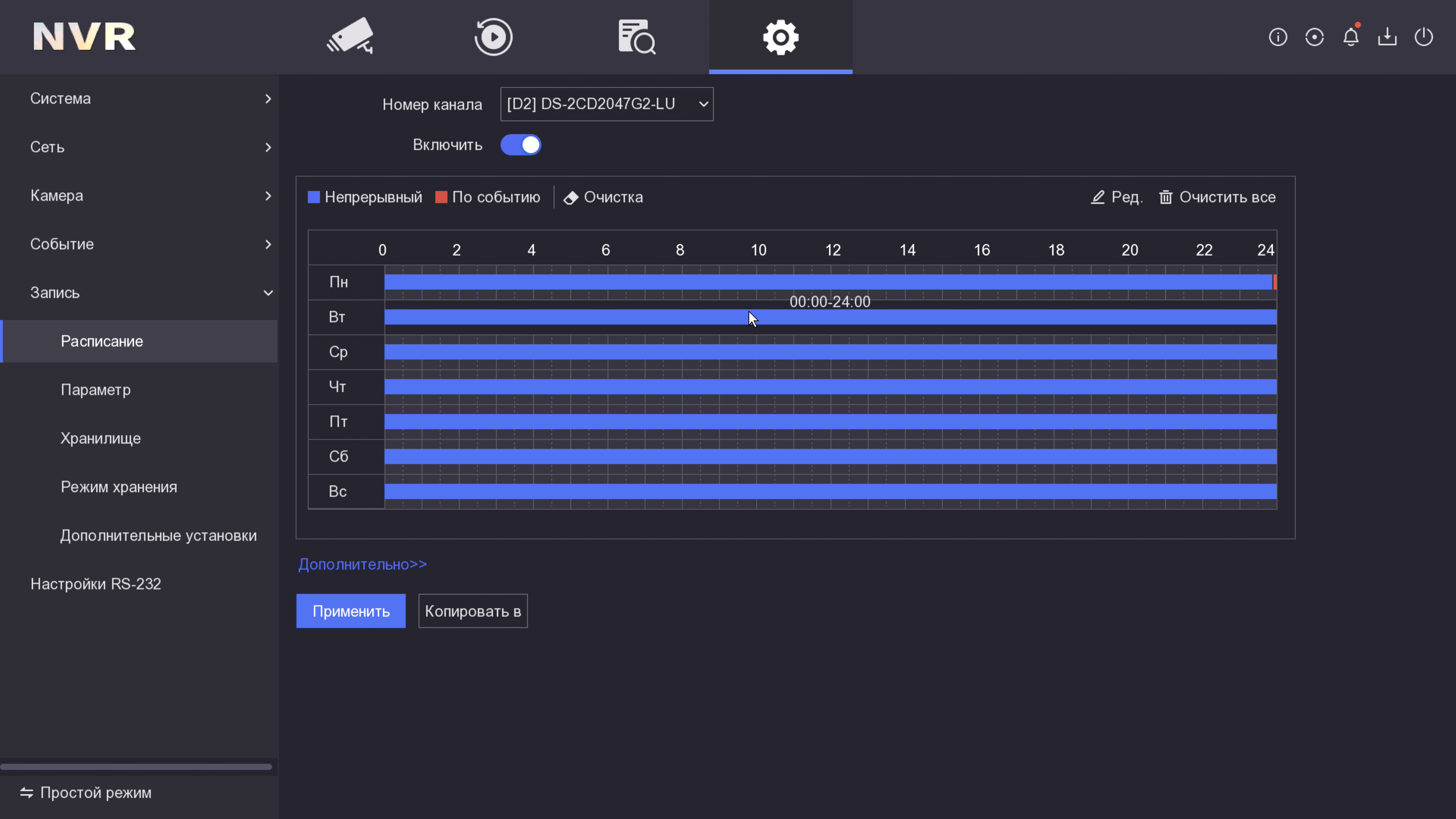Screen dimensions: 1456x819
Task: Open the playback icon in top bar
Action: [x=493, y=37]
